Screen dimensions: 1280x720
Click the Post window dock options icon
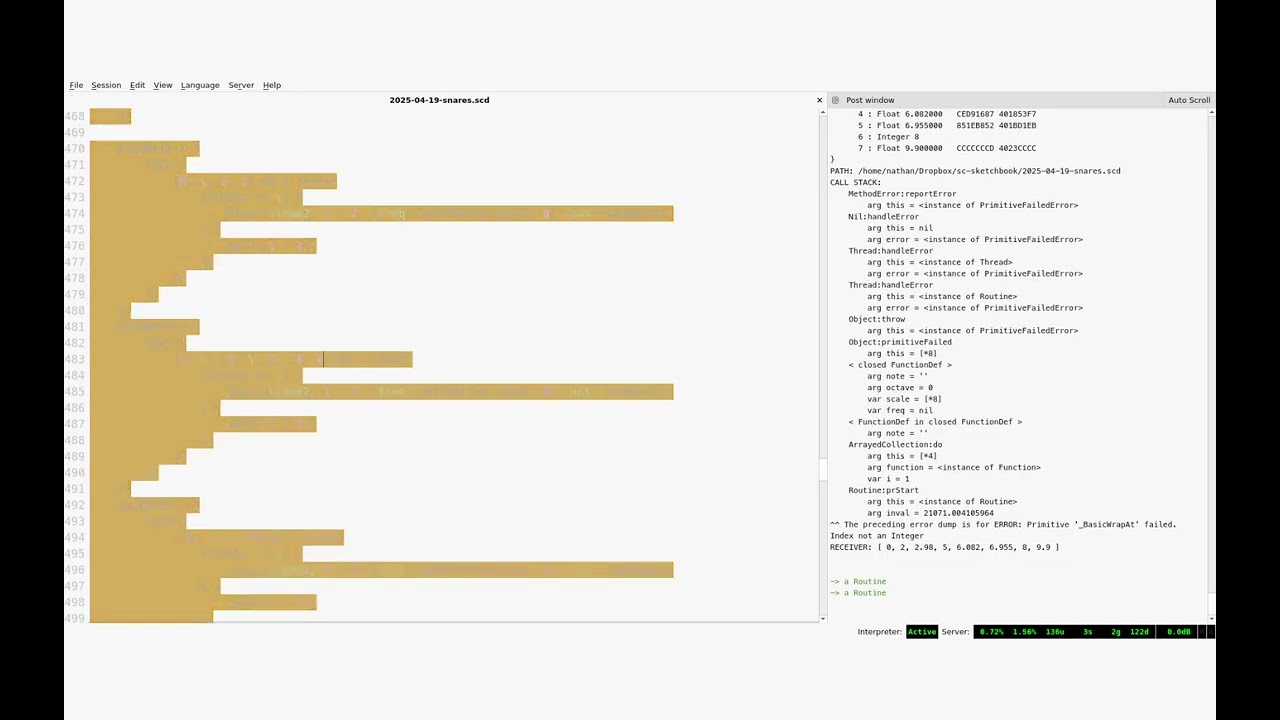pos(835,100)
